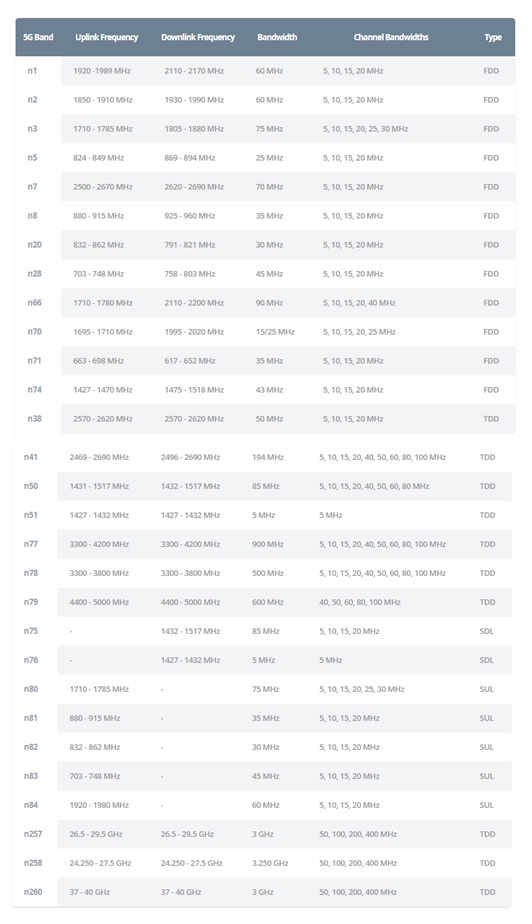Click the n260 band label
532x924 pixels.
33,892
